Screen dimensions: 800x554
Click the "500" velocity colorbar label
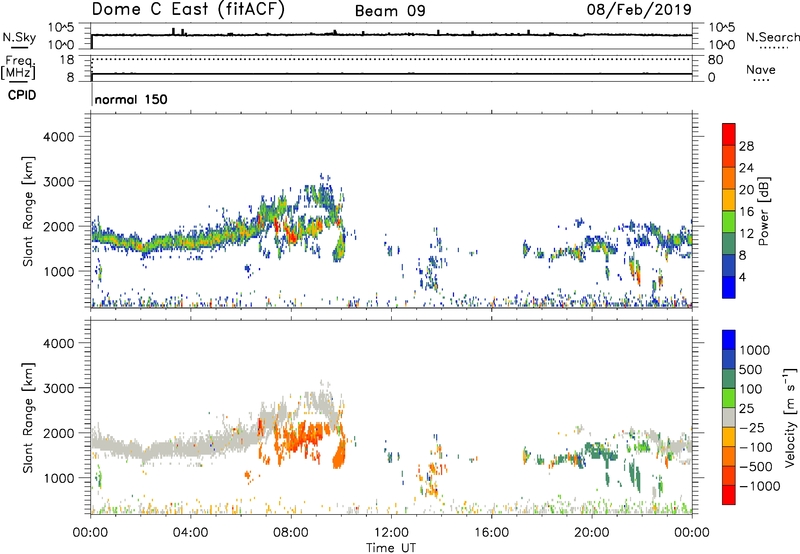point(752,369)
